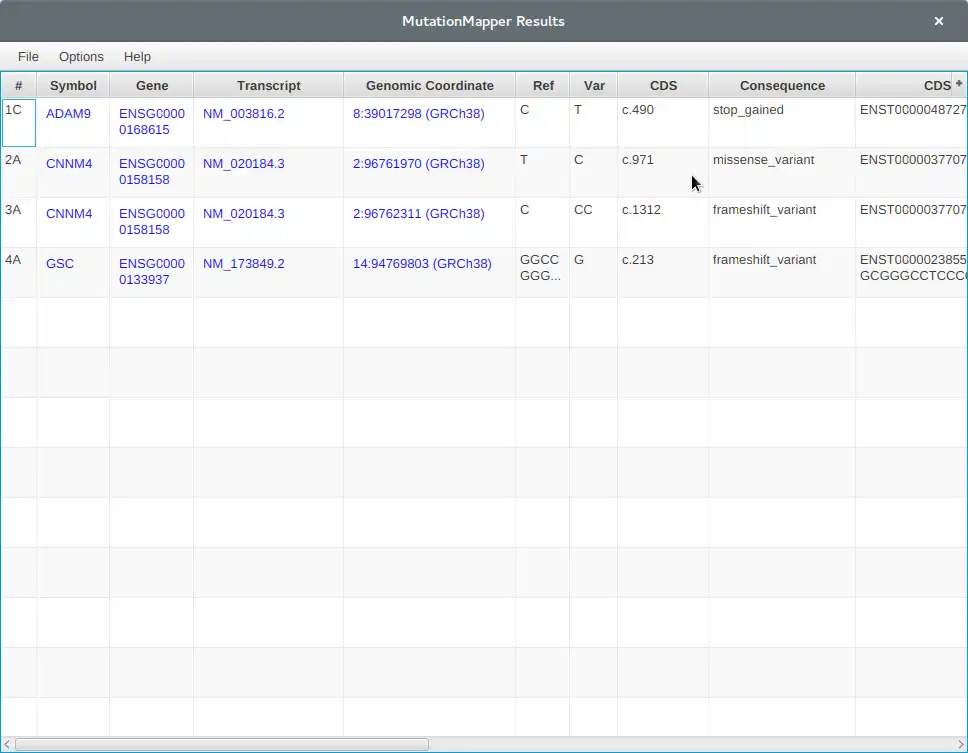
Task: Select the missense_variant consequence cell
Action: click(x=782, y=173)
